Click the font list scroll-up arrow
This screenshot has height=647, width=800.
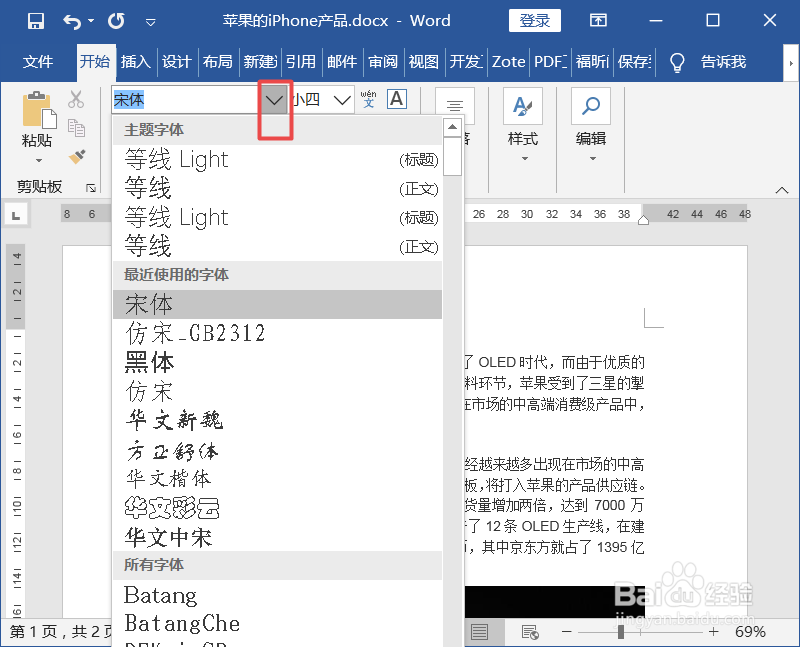[x=453, y=127]
